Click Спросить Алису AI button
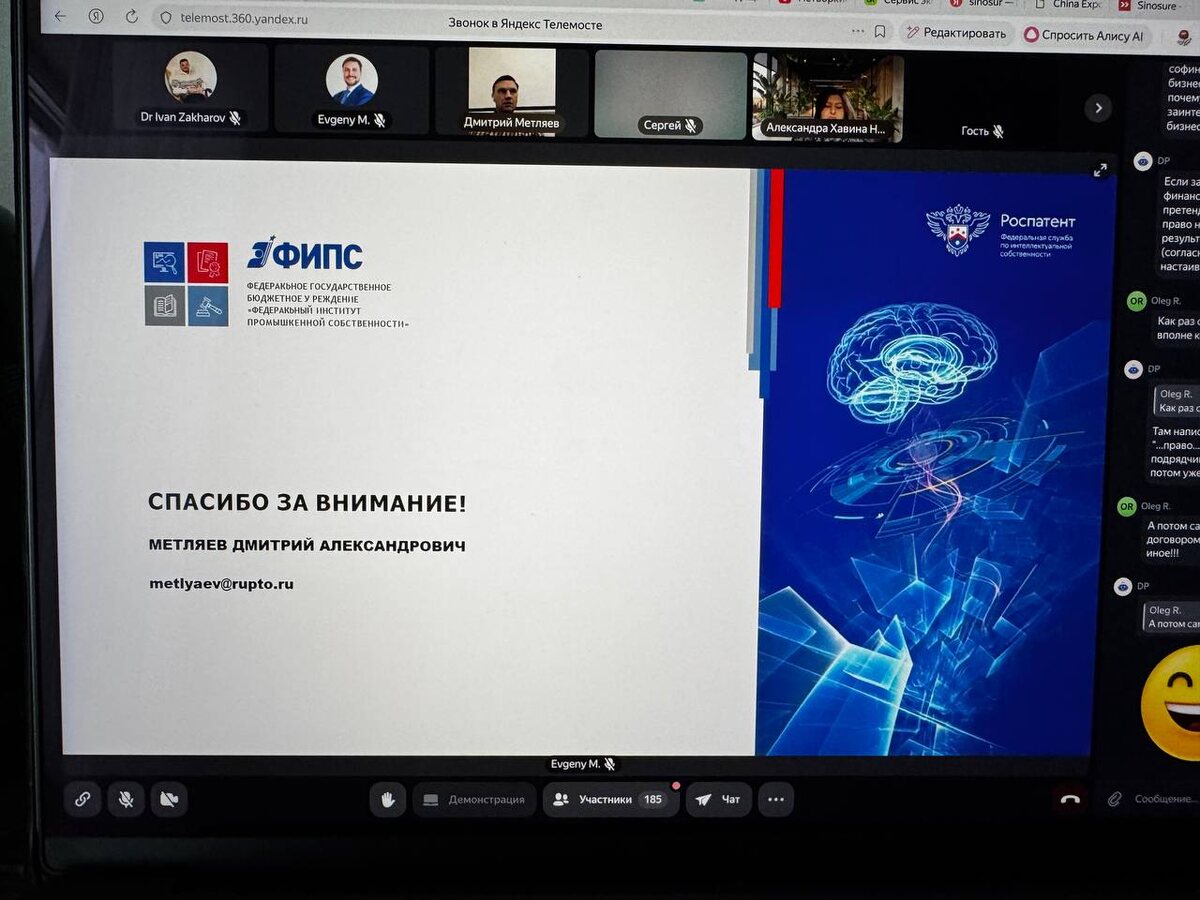The height and width of the screenshot is (900, 1200). click(x=1084, y=35)
